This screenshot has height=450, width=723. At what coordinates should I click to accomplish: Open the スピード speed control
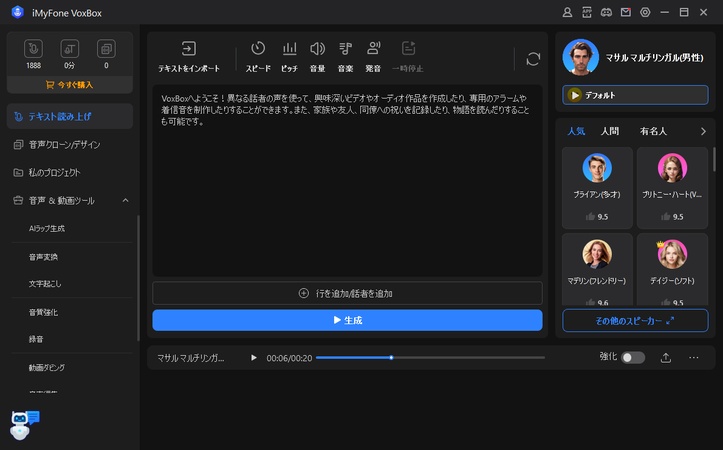pos(258,56)
